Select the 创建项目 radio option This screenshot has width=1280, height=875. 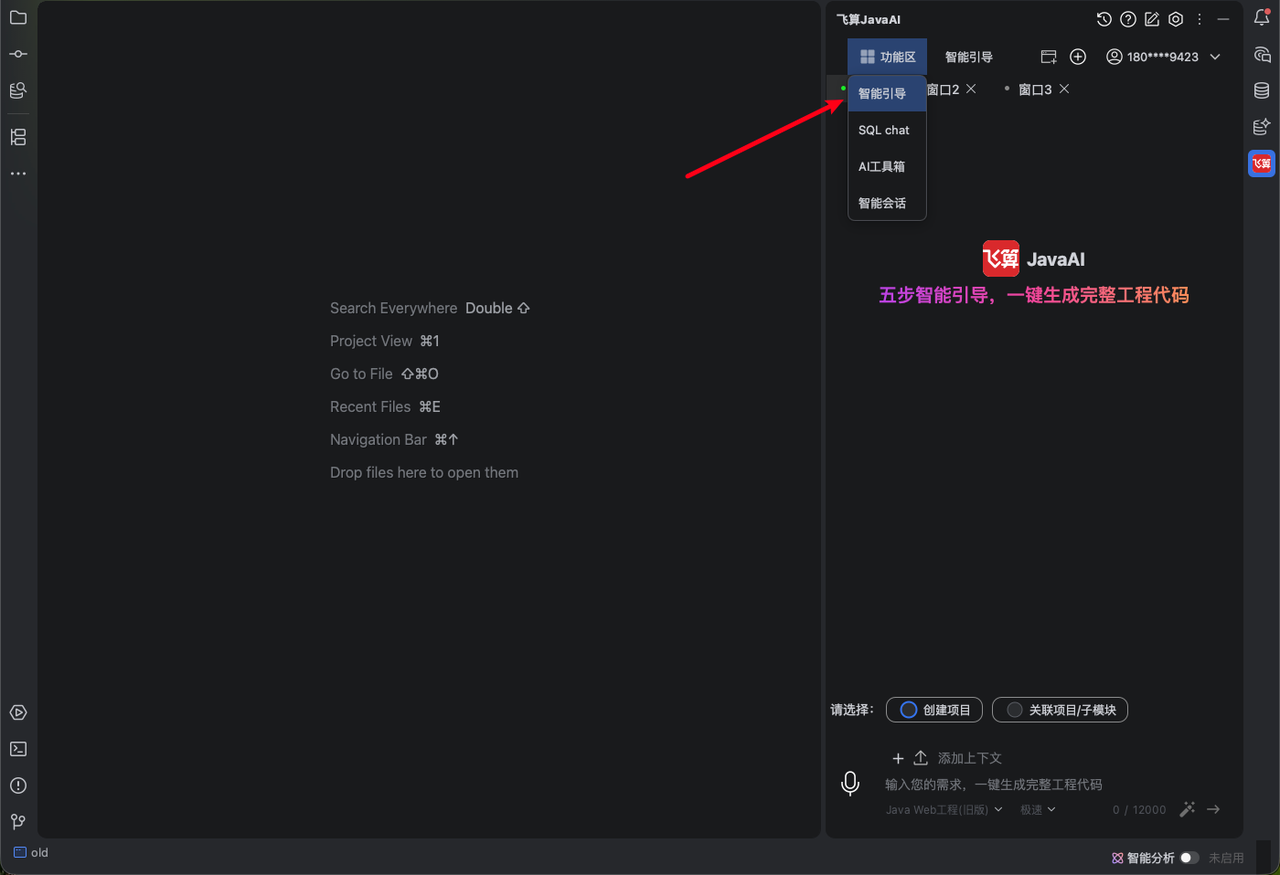click(x=935, y=710)
